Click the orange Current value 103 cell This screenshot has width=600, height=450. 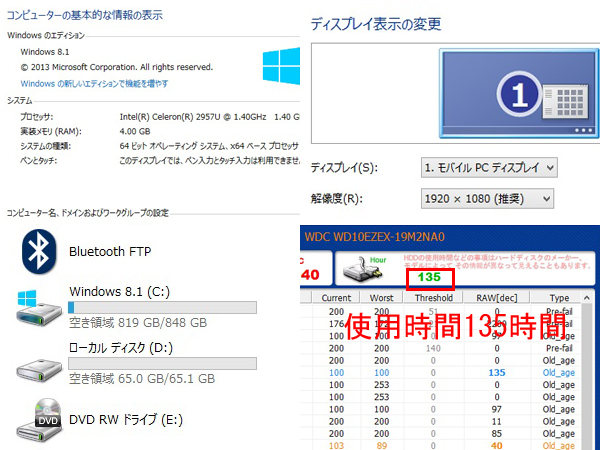tap(336, 445)
